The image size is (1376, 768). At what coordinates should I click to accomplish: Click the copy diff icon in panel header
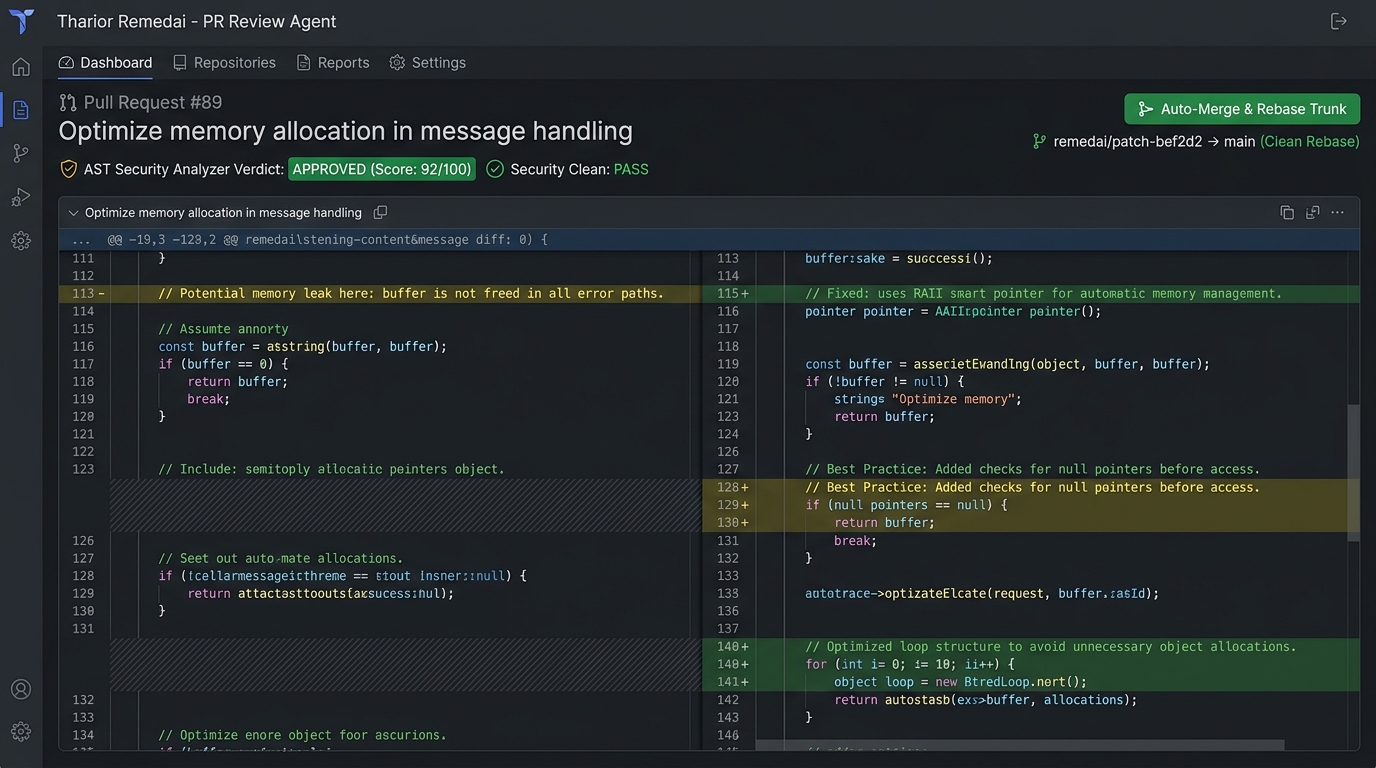point(1287,212)
